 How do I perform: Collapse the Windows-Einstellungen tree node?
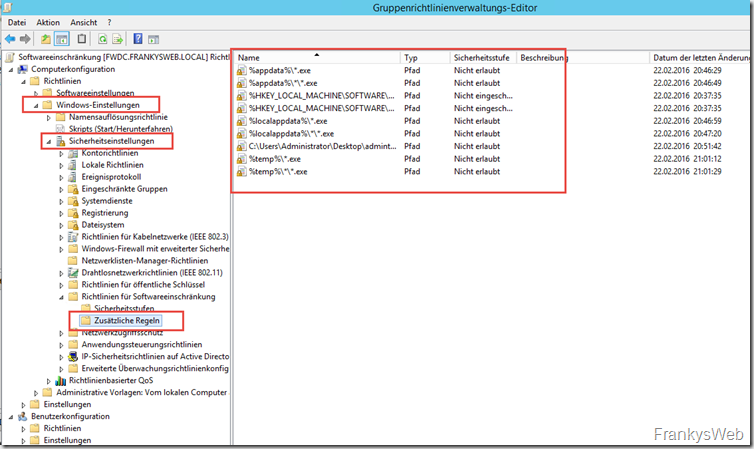pos(36,105)
